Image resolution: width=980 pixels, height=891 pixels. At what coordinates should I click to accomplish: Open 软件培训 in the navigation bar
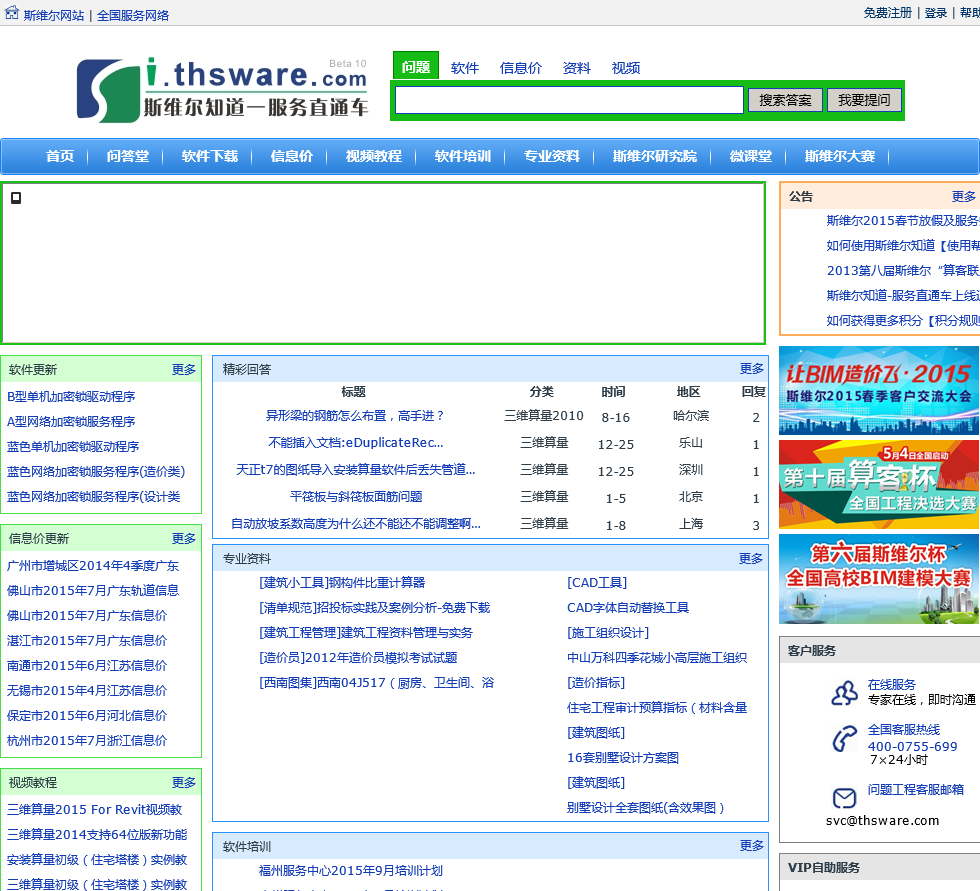(x=462, y=156)
